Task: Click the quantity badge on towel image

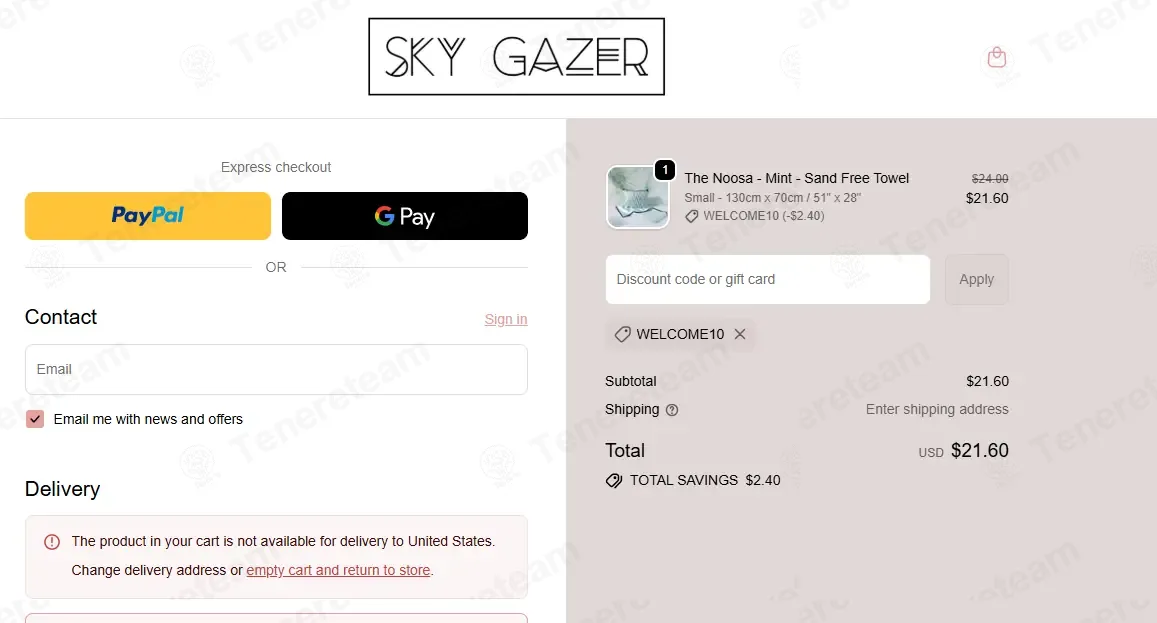Action: coord(665,170)
